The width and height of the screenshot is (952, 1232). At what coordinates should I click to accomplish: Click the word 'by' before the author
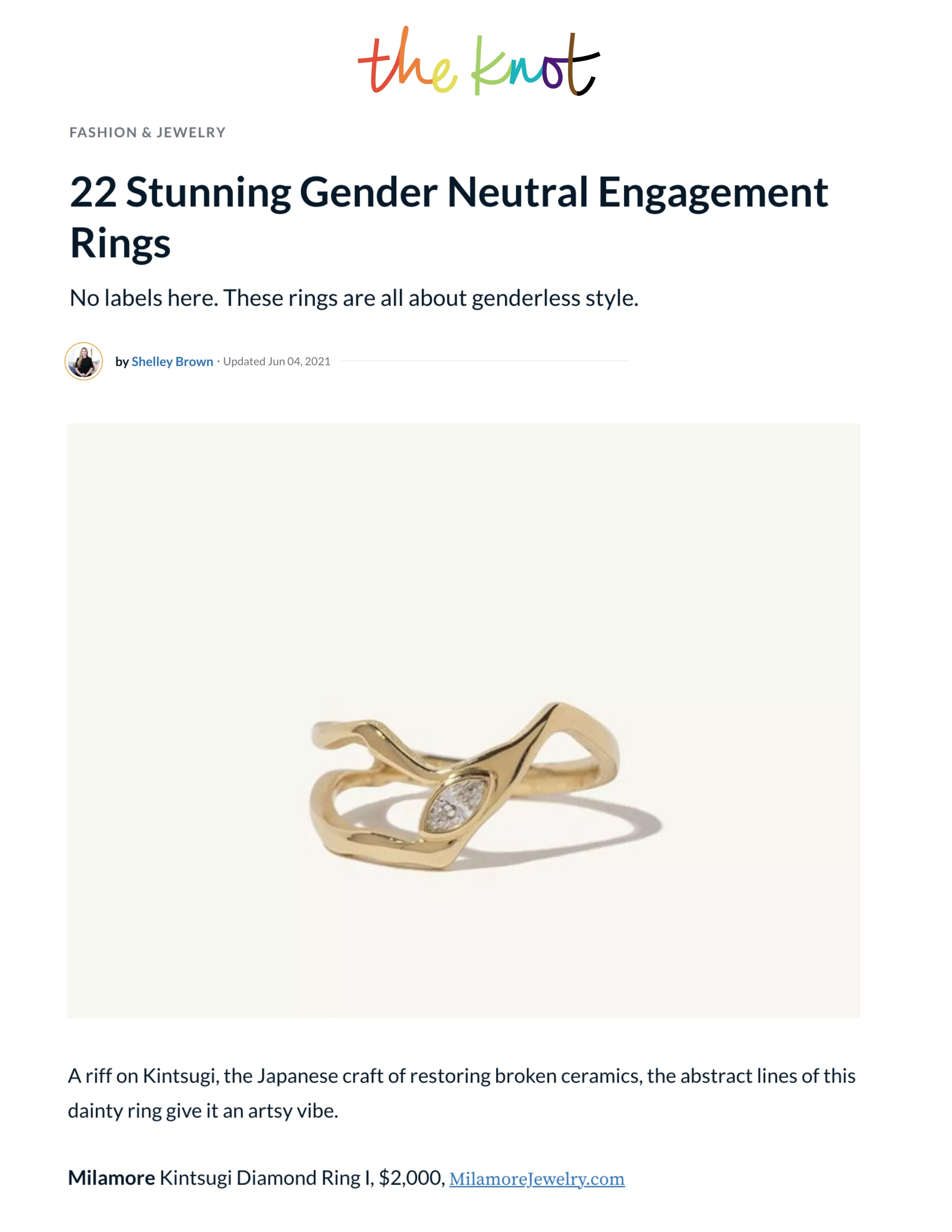pyautogui.click(x=122, y=361)
